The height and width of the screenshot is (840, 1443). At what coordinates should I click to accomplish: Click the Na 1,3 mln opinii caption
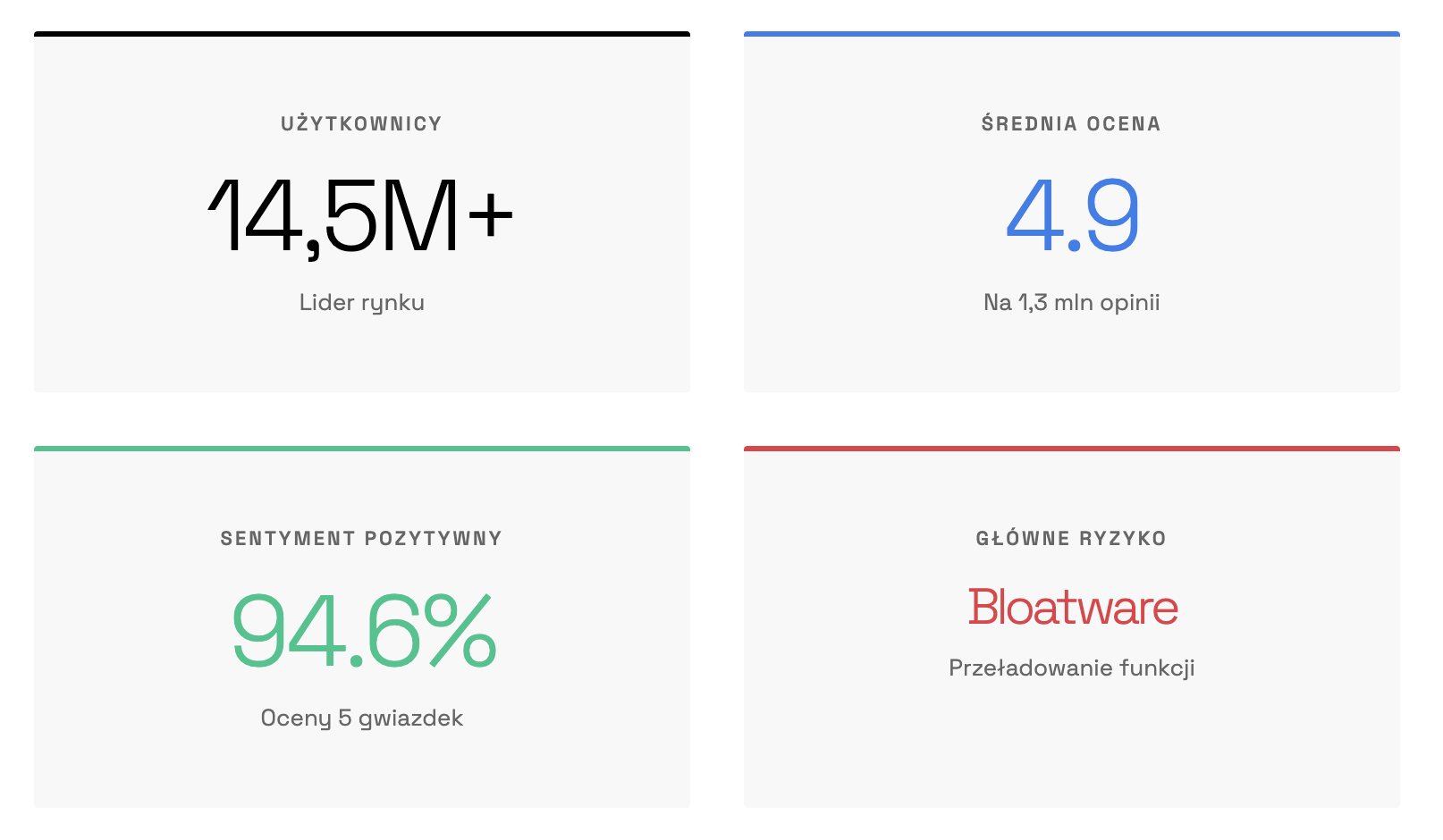pos(1071,303)
